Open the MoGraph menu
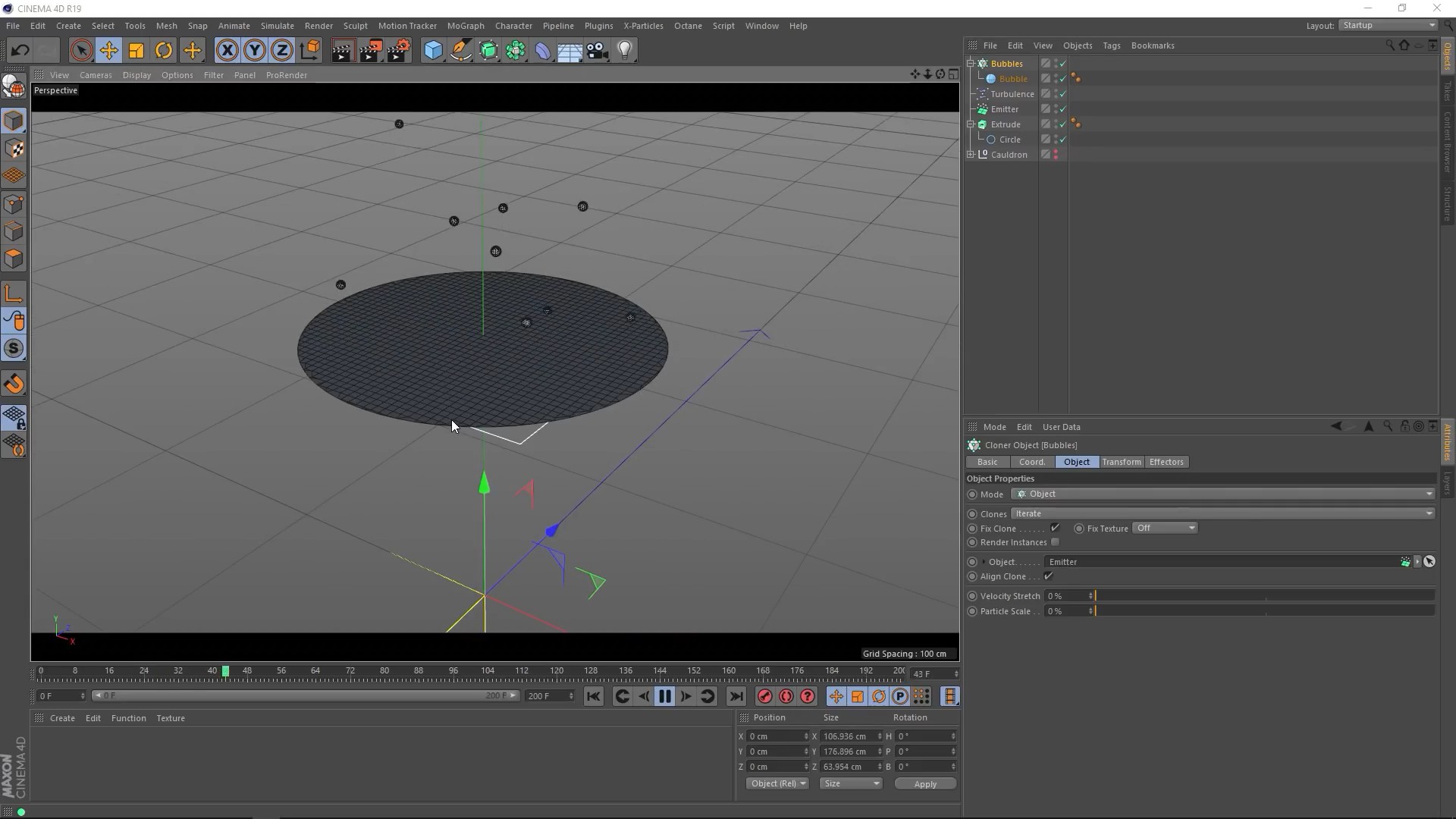 pyautogui.click(x=465, y=26)
